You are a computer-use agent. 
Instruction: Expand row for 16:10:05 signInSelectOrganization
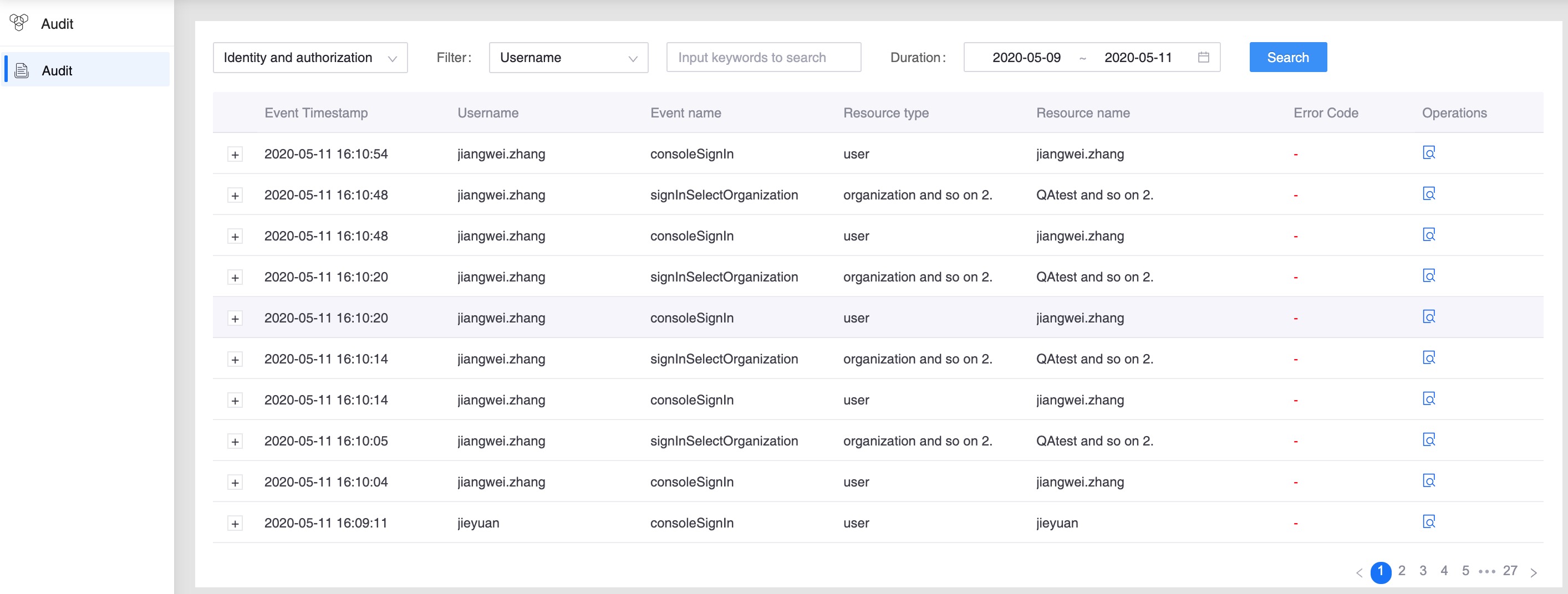[235, 442]
